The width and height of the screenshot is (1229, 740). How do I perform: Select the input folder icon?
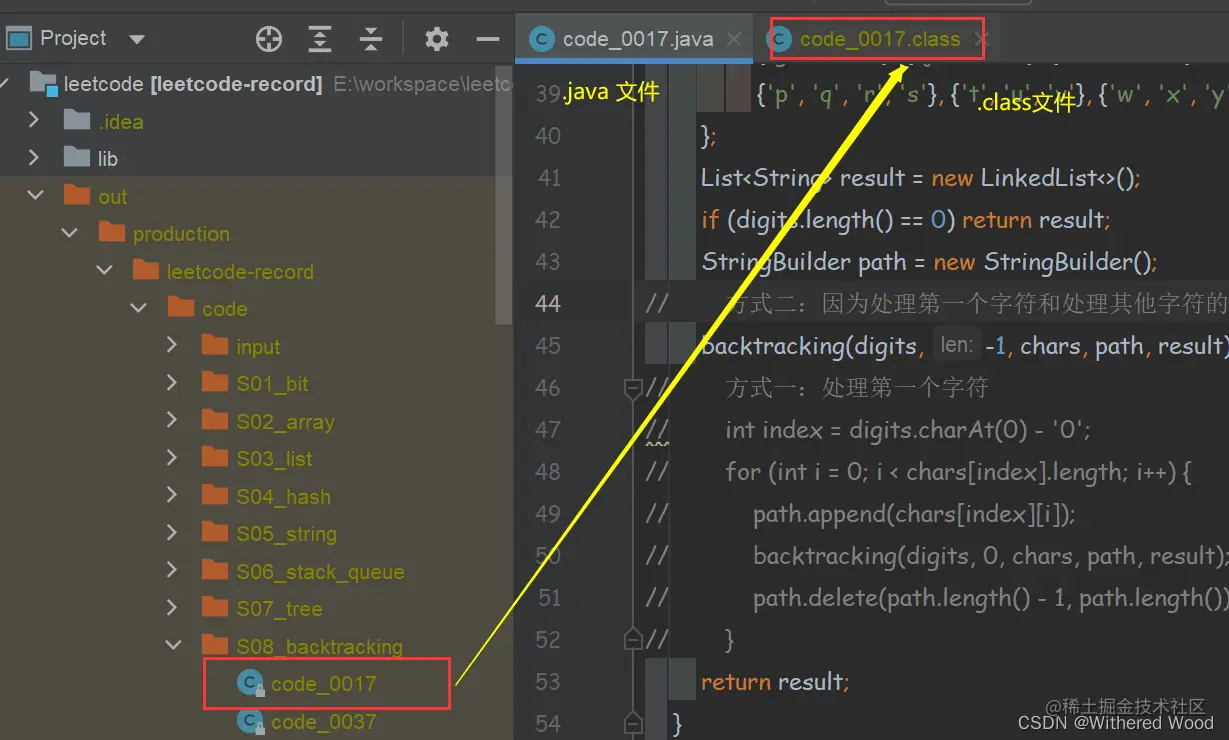(215, 345)
